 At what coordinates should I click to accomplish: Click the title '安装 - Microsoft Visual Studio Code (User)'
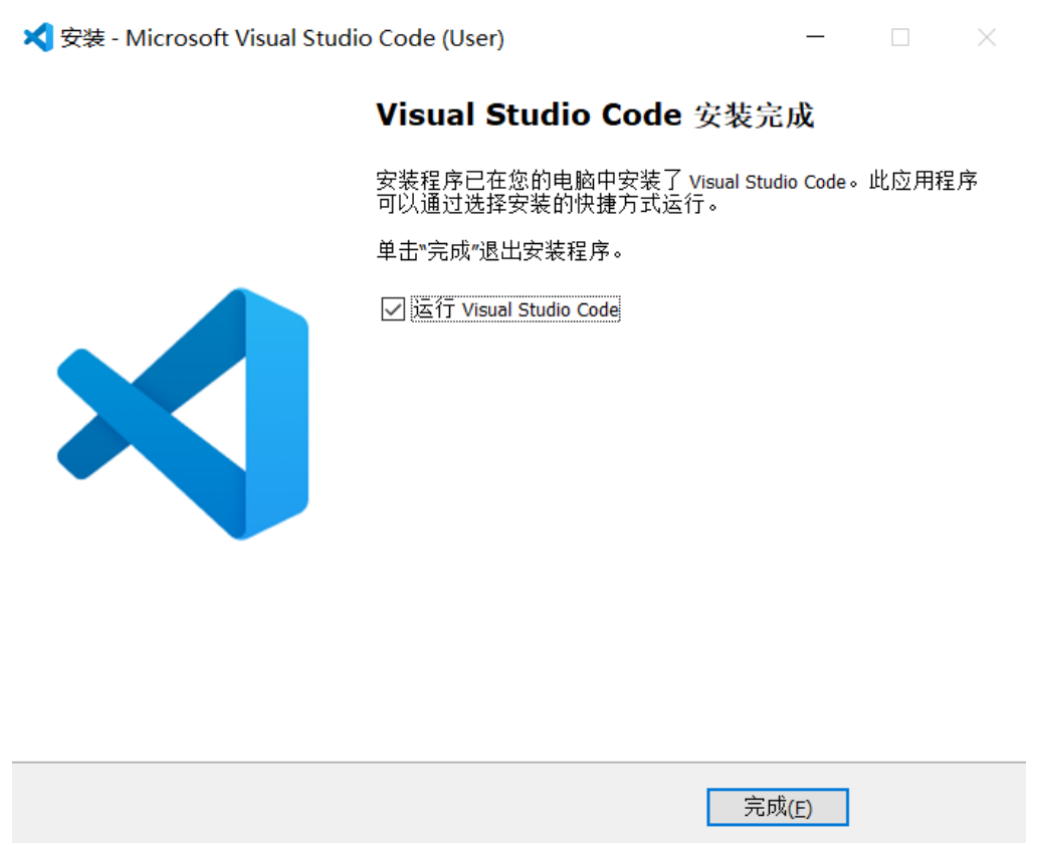(282, 38)
